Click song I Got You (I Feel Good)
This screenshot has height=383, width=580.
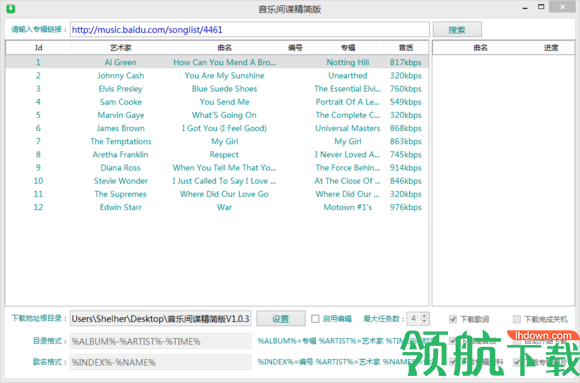(x=224, y=128)
